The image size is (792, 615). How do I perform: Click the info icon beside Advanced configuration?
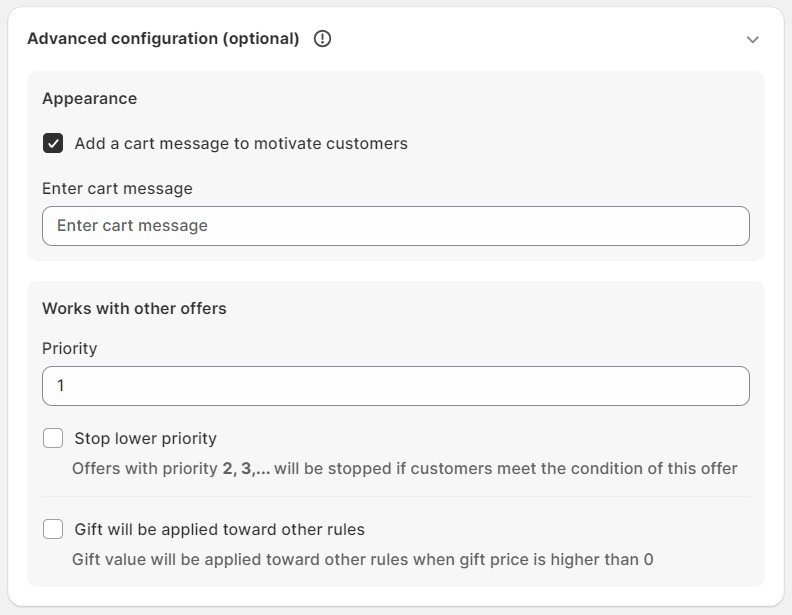pyautogui.click(x=322, y=39)
